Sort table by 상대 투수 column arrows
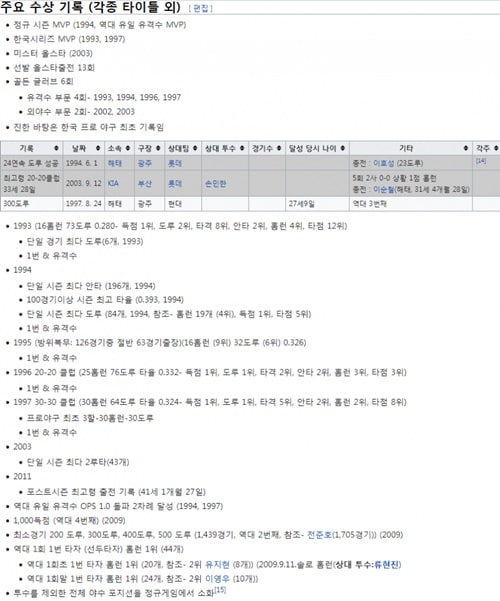 [x=242, y=148]
